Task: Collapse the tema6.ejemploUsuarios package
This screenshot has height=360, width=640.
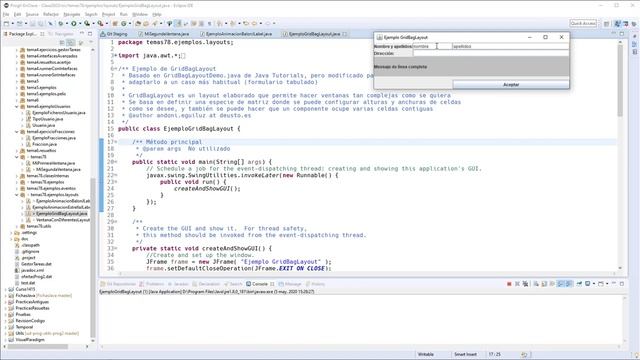Action: pyautogui.click(x=17, y=107)
